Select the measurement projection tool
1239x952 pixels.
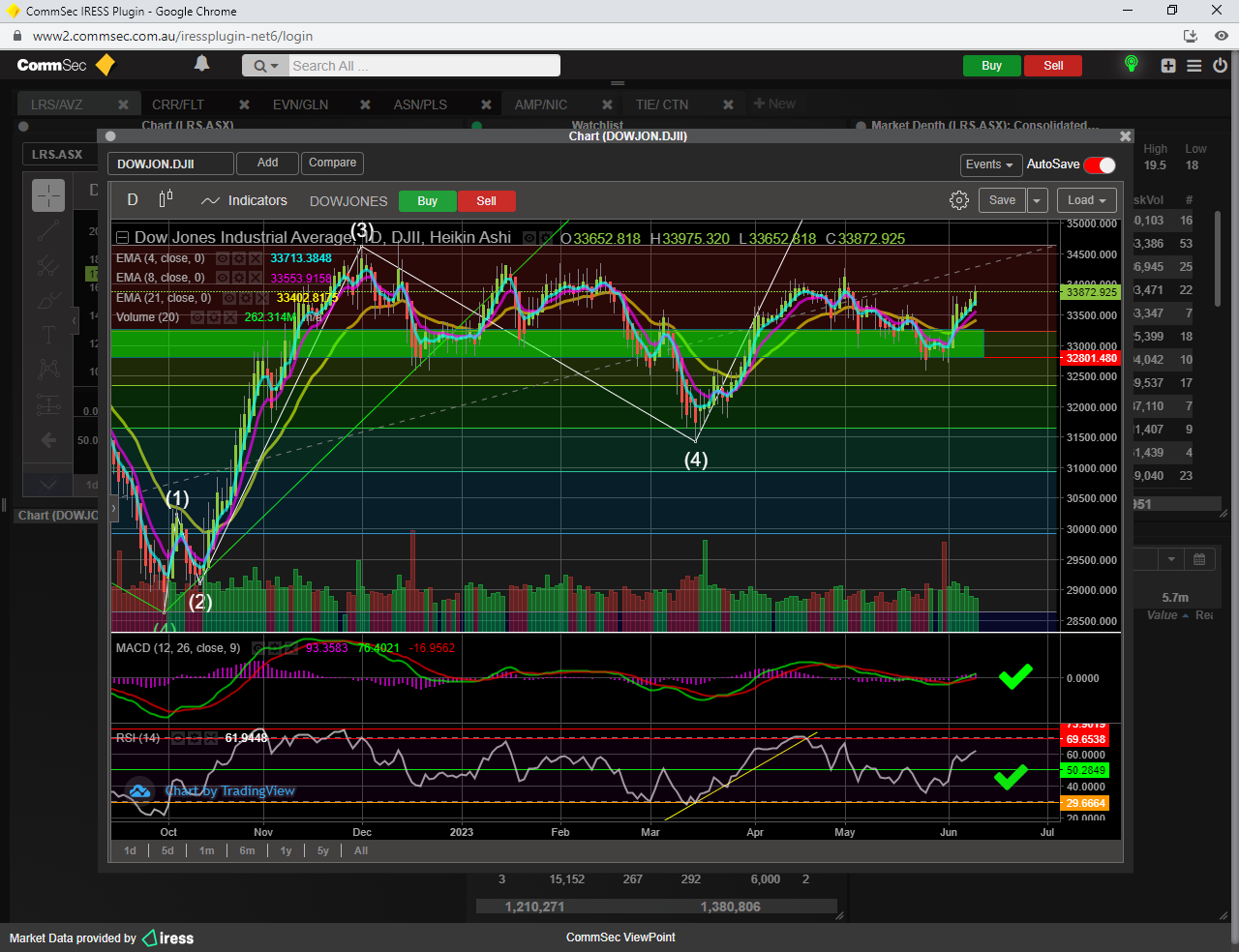click(x=48, y=404)
